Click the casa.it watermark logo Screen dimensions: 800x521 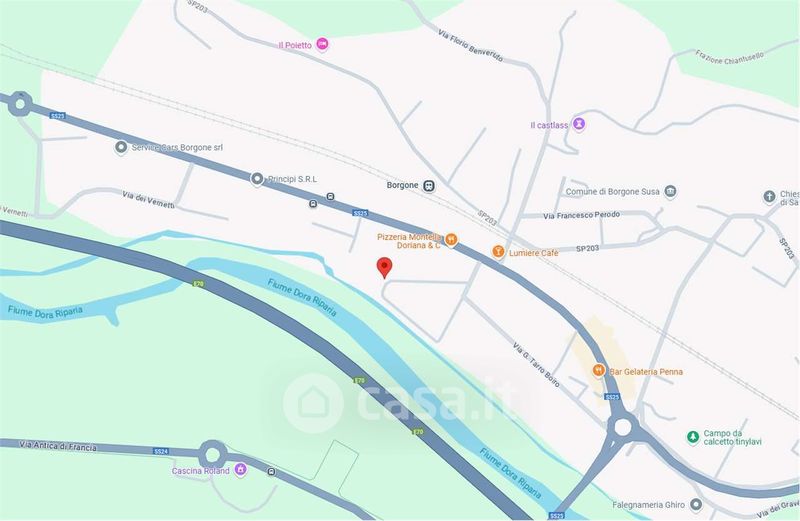tap(399, 403)
